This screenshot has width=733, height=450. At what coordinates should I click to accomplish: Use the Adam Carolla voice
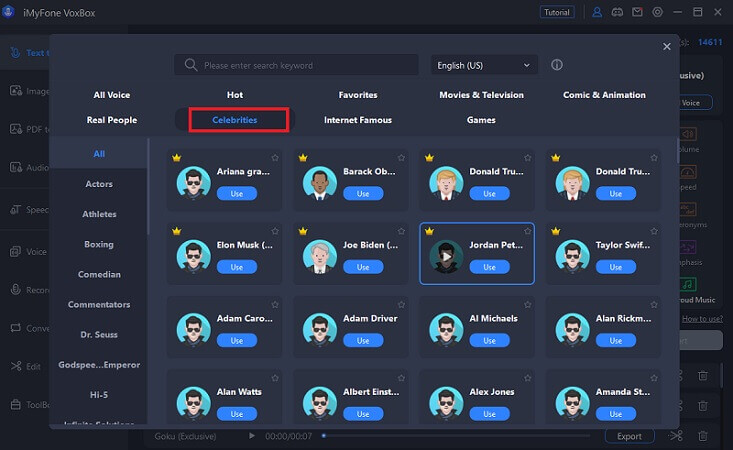click(237, 340)
